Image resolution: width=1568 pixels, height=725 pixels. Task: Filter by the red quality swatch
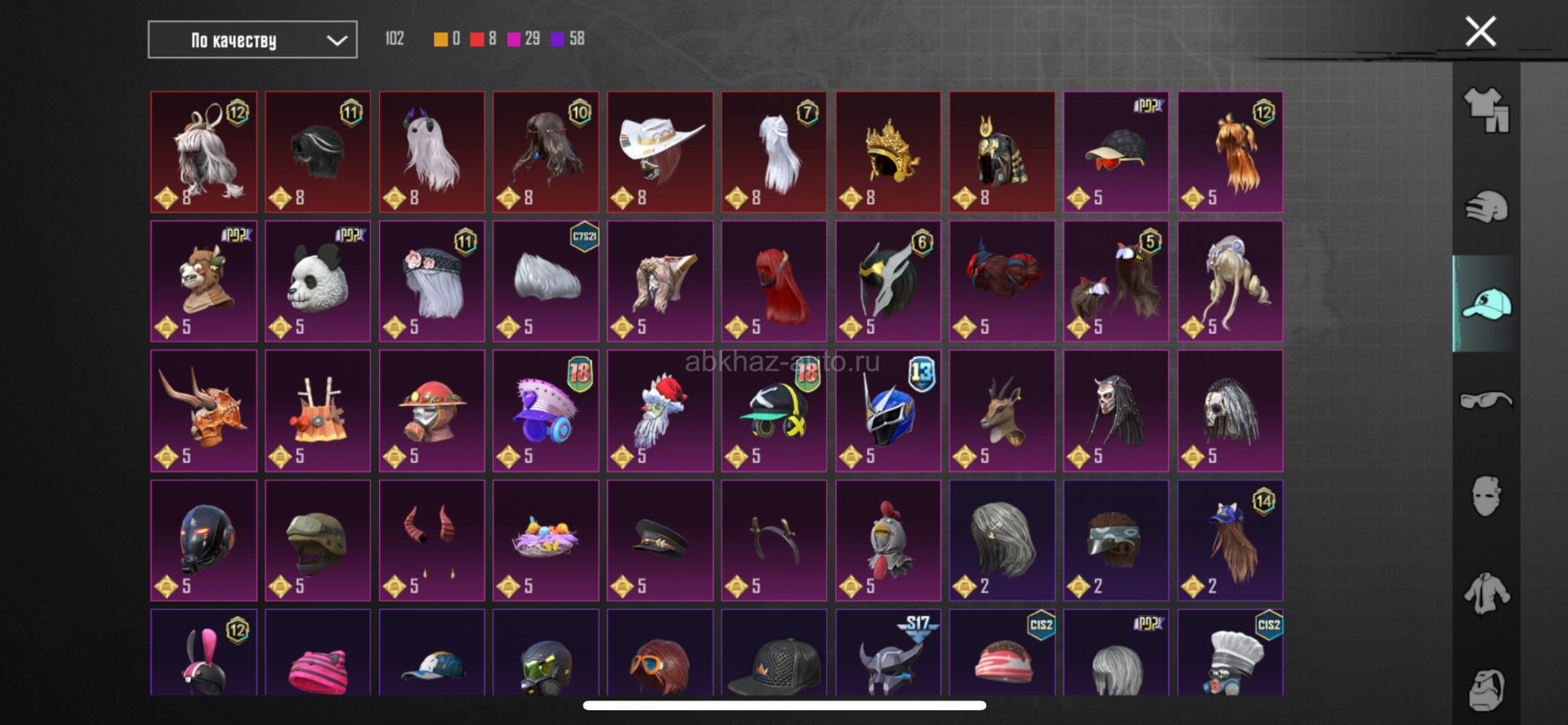(x=477, y=39)
